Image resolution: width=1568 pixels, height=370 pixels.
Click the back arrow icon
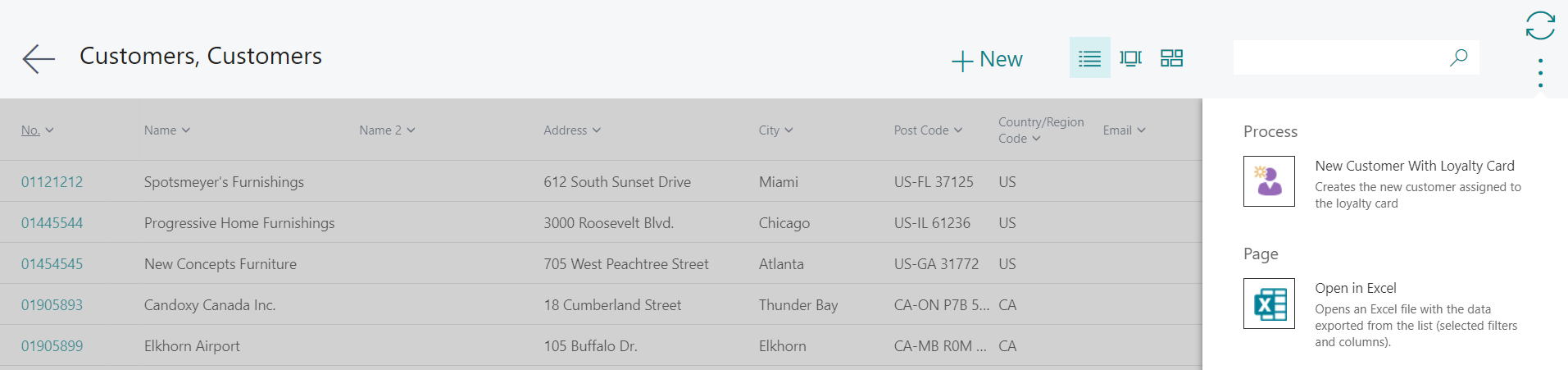coord(39,59)
